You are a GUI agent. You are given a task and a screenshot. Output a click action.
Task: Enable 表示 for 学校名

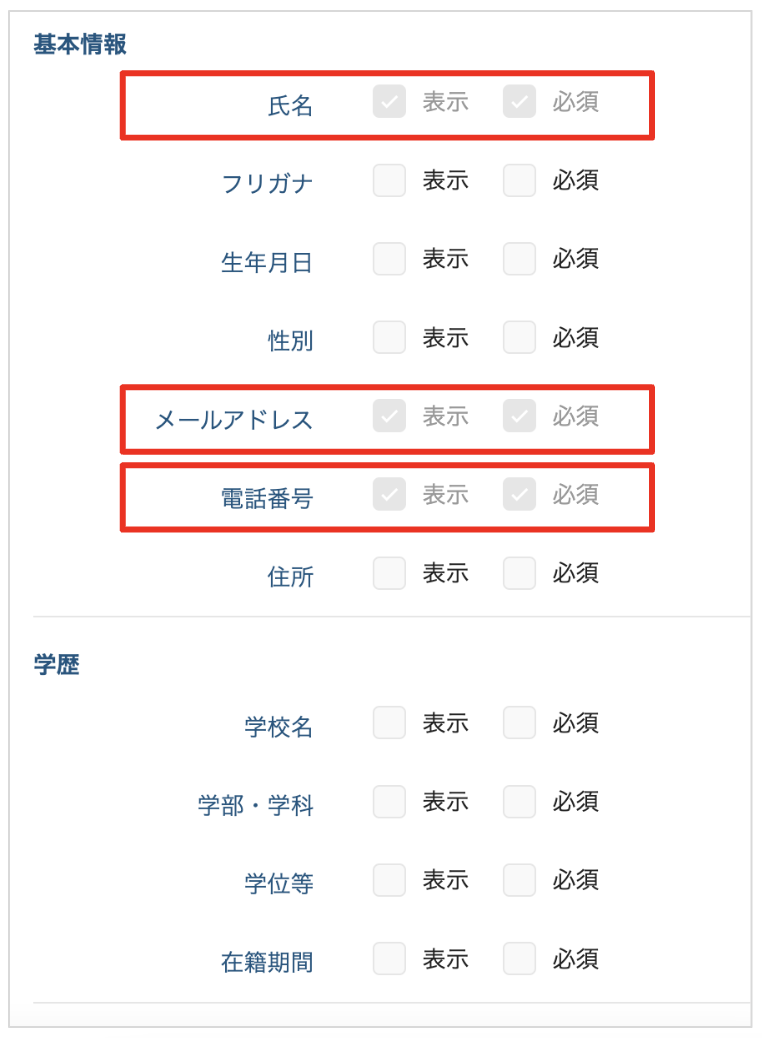click(x=389, y=723)
